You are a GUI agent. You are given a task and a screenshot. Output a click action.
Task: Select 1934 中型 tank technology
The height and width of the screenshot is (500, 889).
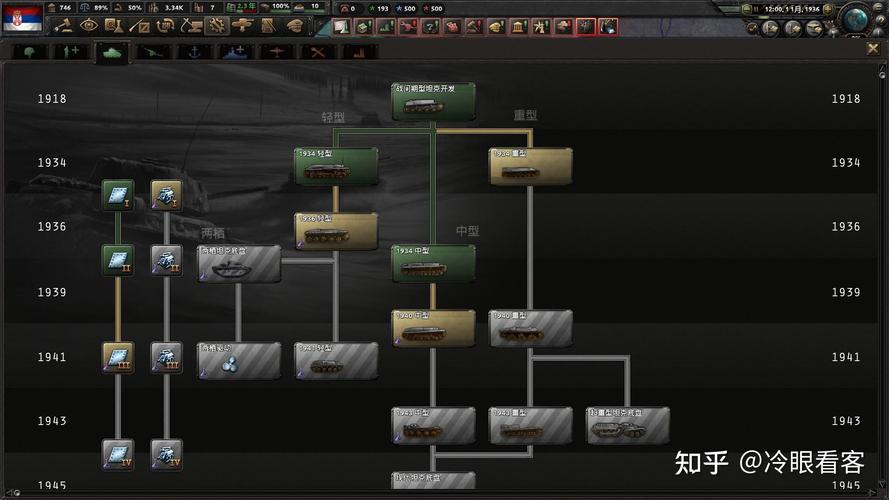(x=433, y=264)
